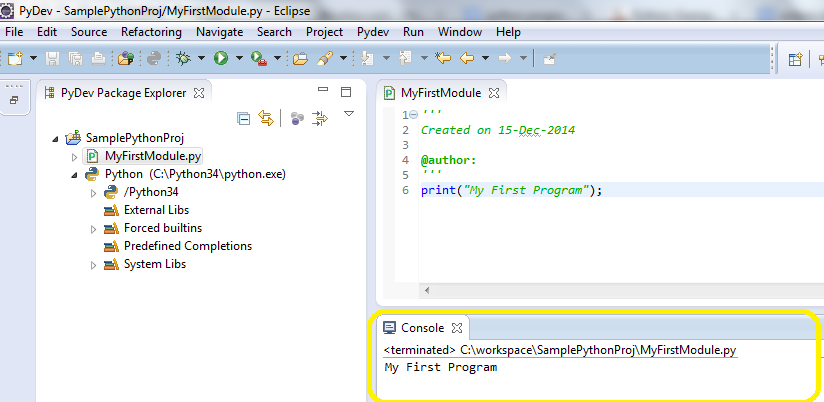Click the Next Annotation toolbar icon
The height and width of the screenshot is (402, 824).
click(367, 58)
